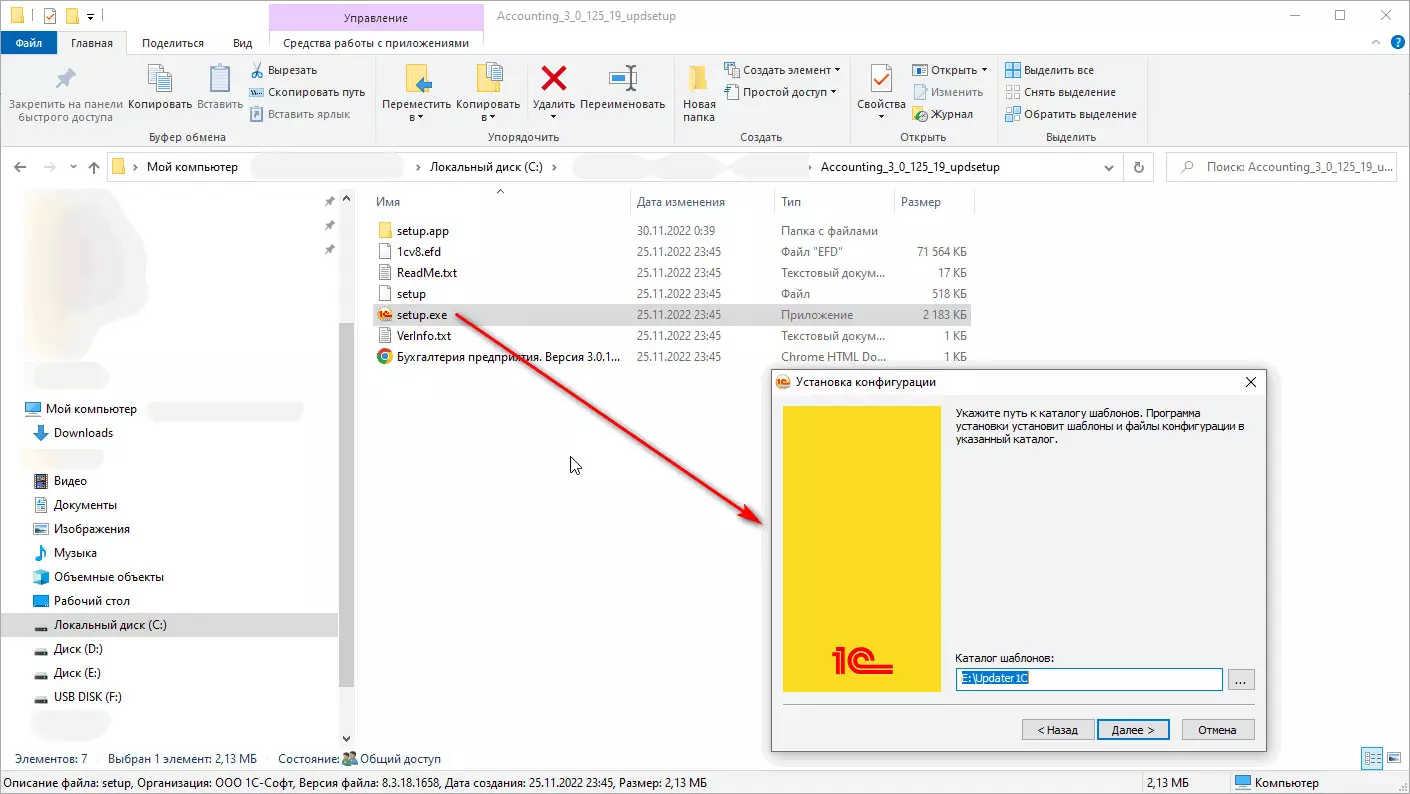The height and width of the screenshot is (794, 1410).
Task: Select the setup.exe file with the 1C icon
Action: click(671, 315)
